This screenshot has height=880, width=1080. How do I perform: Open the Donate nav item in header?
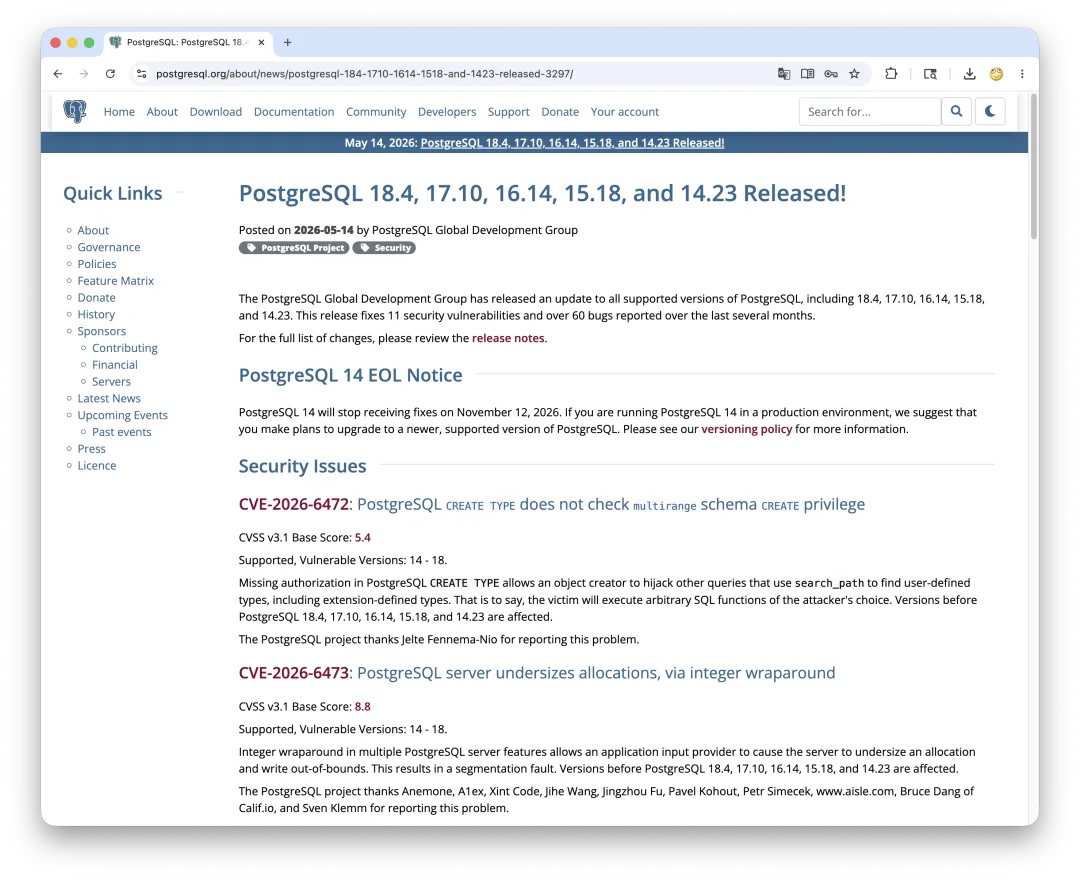(560, 112)
